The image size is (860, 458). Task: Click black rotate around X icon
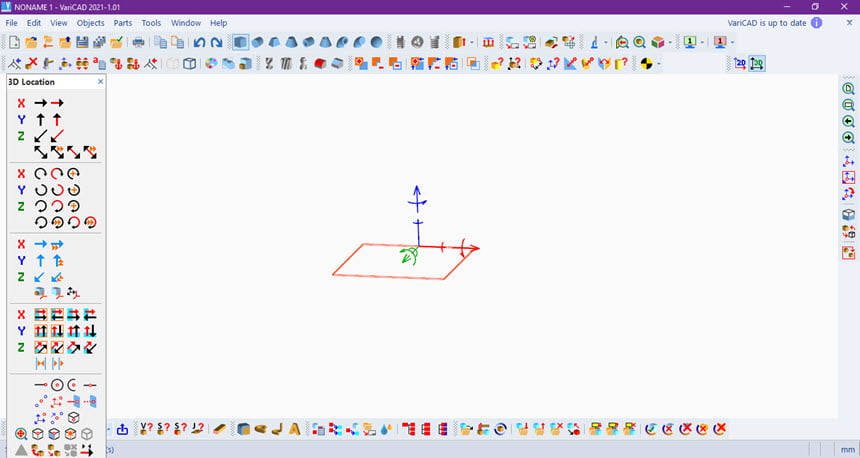(41, 173)
